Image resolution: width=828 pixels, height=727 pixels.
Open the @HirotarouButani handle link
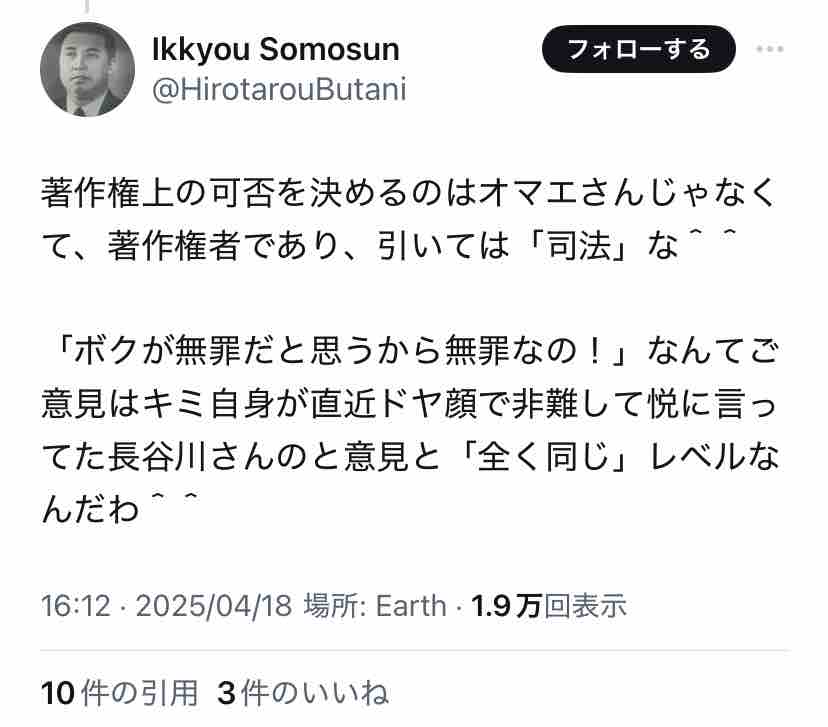279,89
